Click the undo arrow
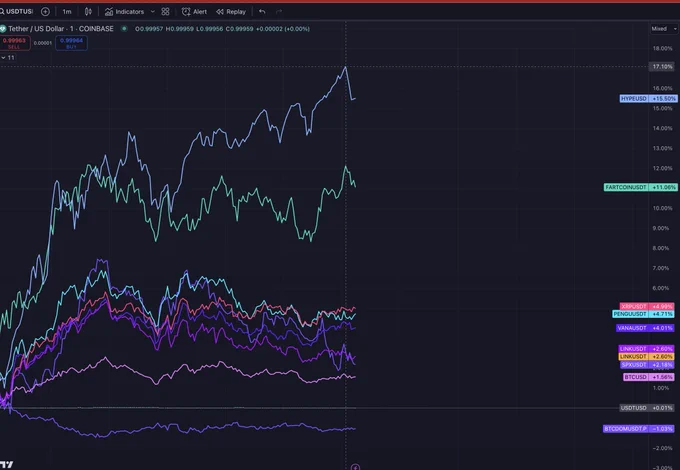Viewport: 680px width, 470px height. pos(262,12)
